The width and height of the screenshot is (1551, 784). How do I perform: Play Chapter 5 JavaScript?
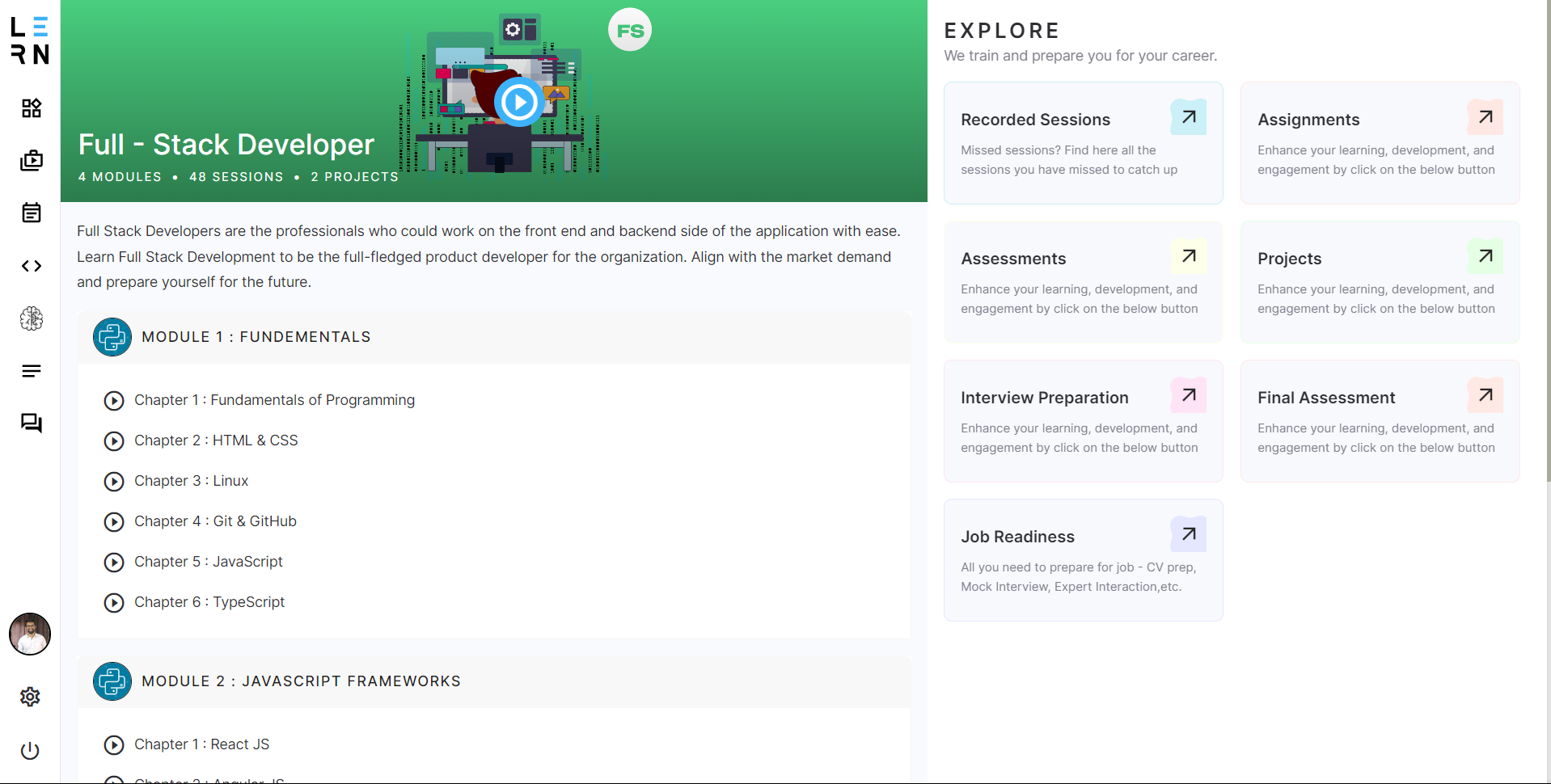click(113, 563)
